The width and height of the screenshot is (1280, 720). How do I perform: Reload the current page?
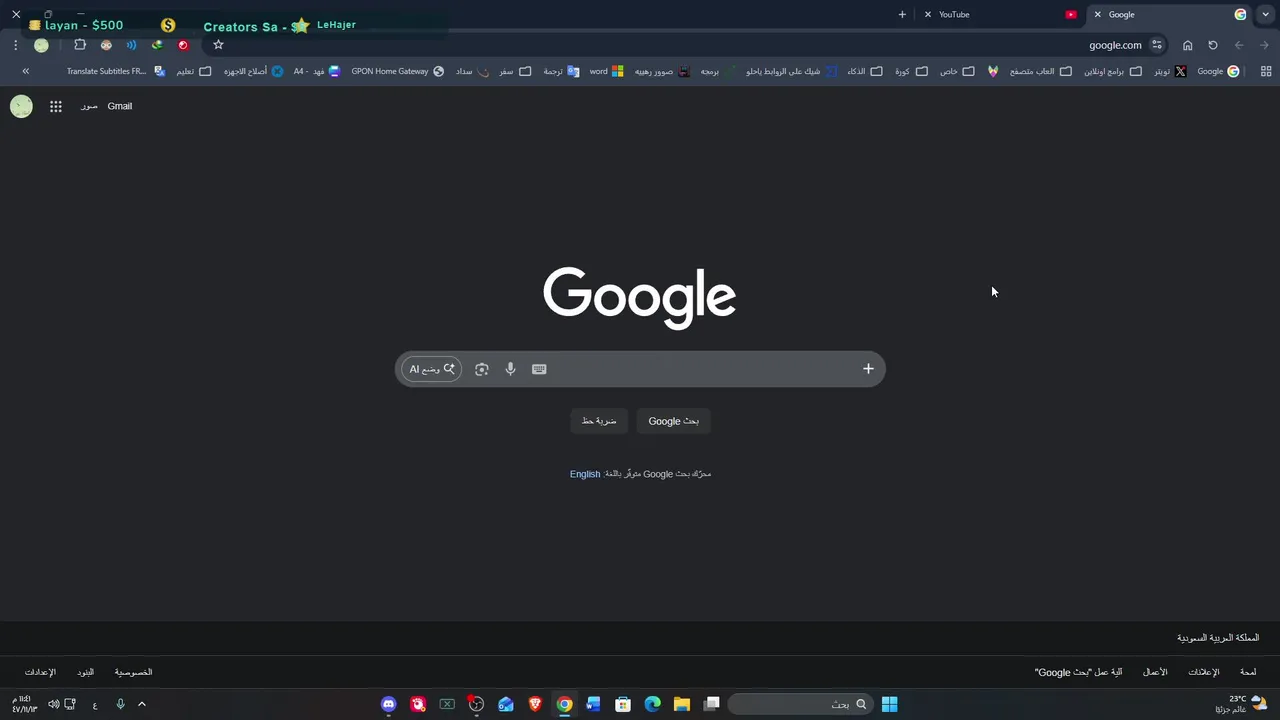(x=1213, y=45)
